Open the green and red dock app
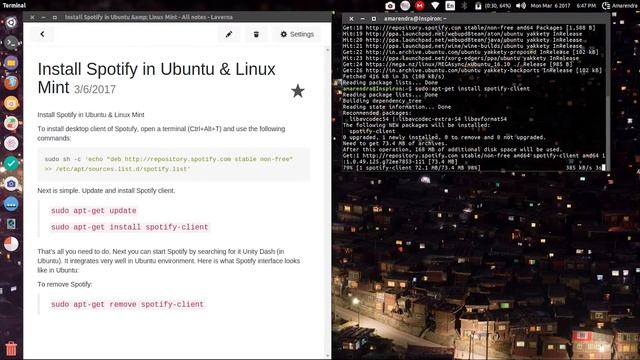640x360 pixels. click(11, 123)
